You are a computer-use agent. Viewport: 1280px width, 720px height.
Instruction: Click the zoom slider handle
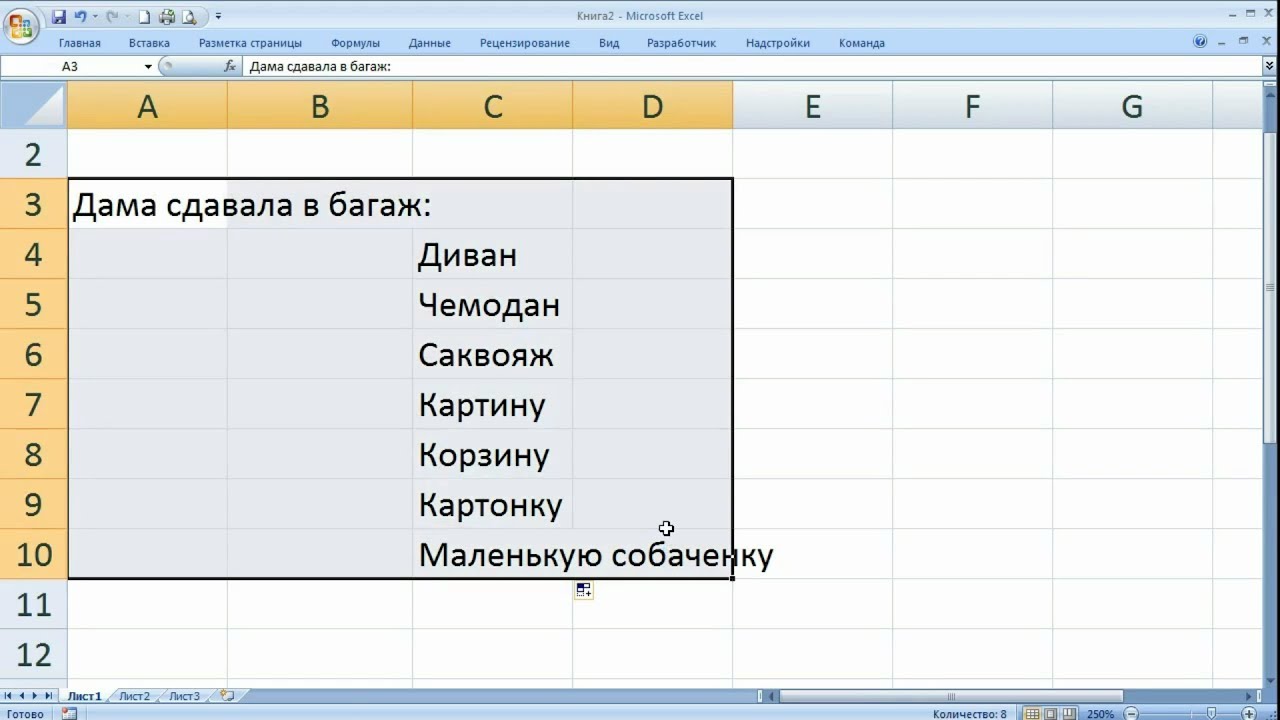coord(1211,714)
